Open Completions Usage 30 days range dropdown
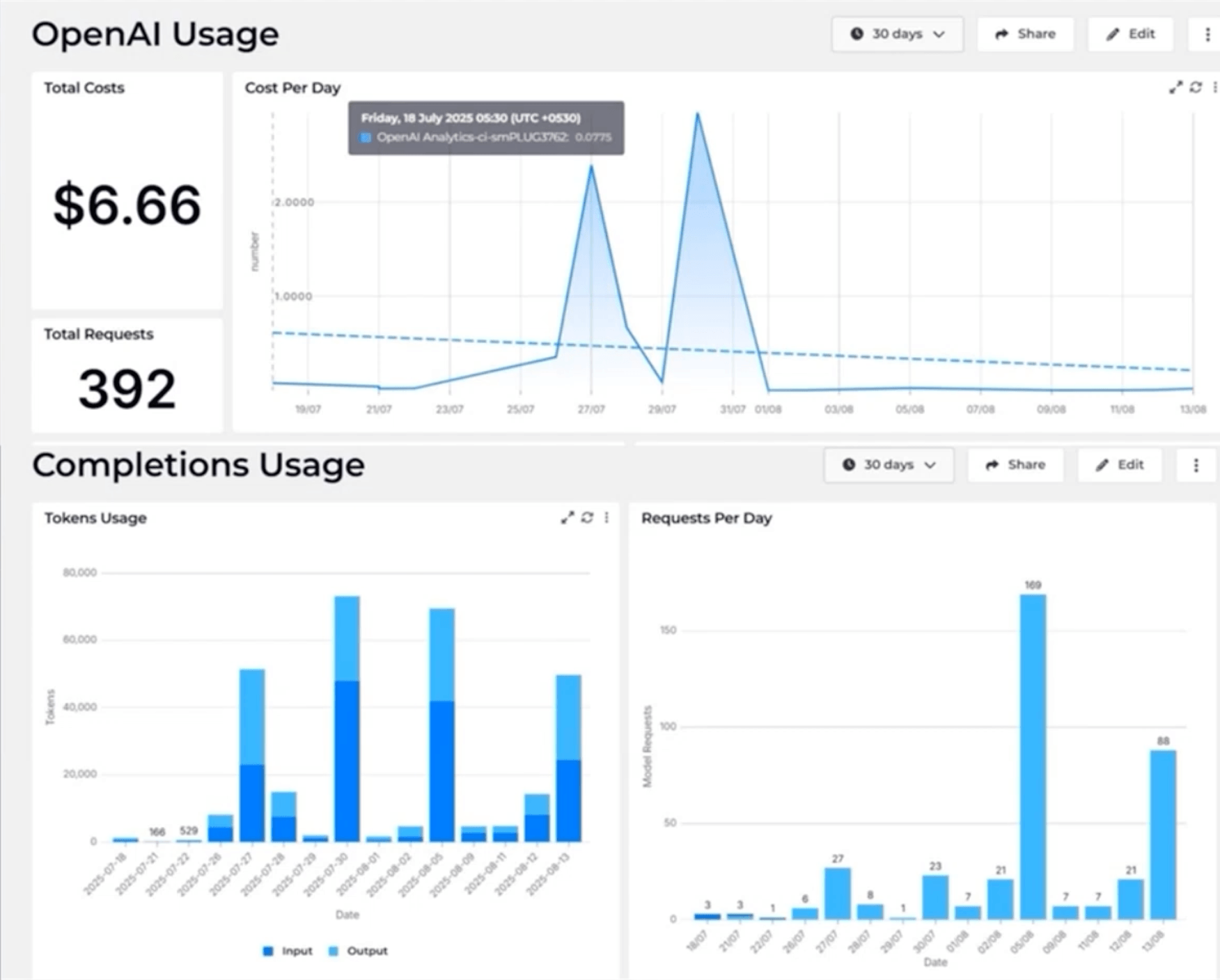This screenshot has width=1220, height=980. pyautogui.click(x=889, y=465)
